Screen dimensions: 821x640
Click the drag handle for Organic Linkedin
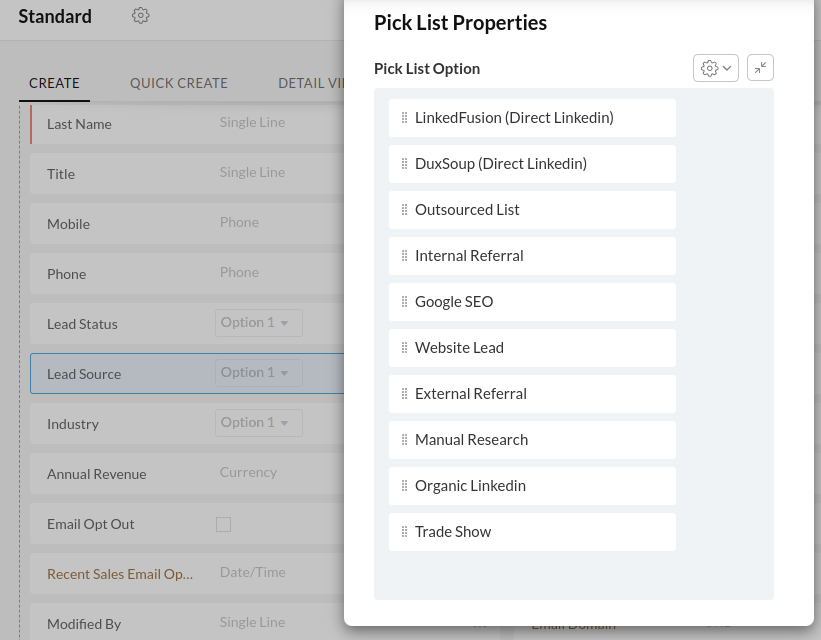tap(404, 485)
